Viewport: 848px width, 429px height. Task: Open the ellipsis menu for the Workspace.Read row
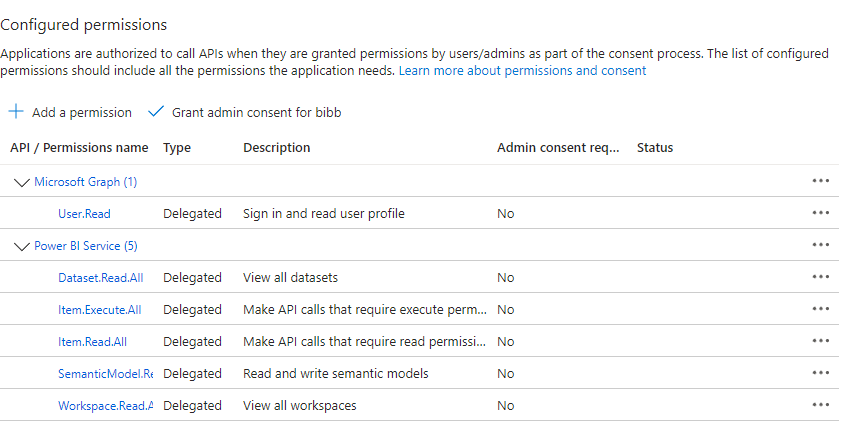[x=820, y=405]
